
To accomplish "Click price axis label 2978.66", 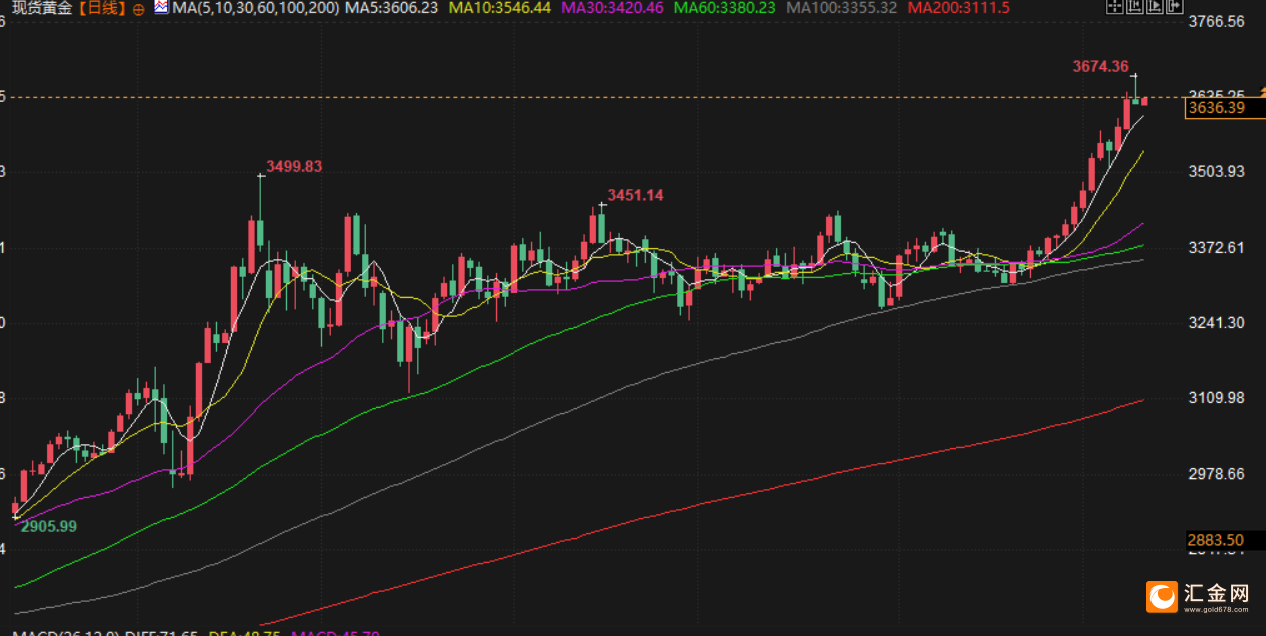I will [x=1215, y=473].
